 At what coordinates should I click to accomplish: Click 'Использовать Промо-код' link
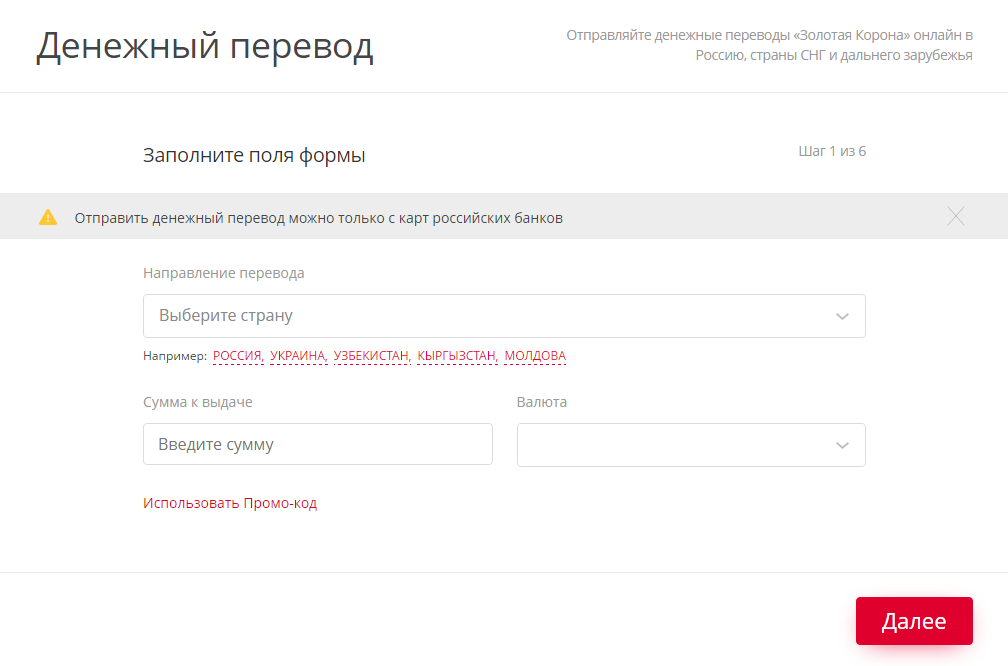[230, 503]
